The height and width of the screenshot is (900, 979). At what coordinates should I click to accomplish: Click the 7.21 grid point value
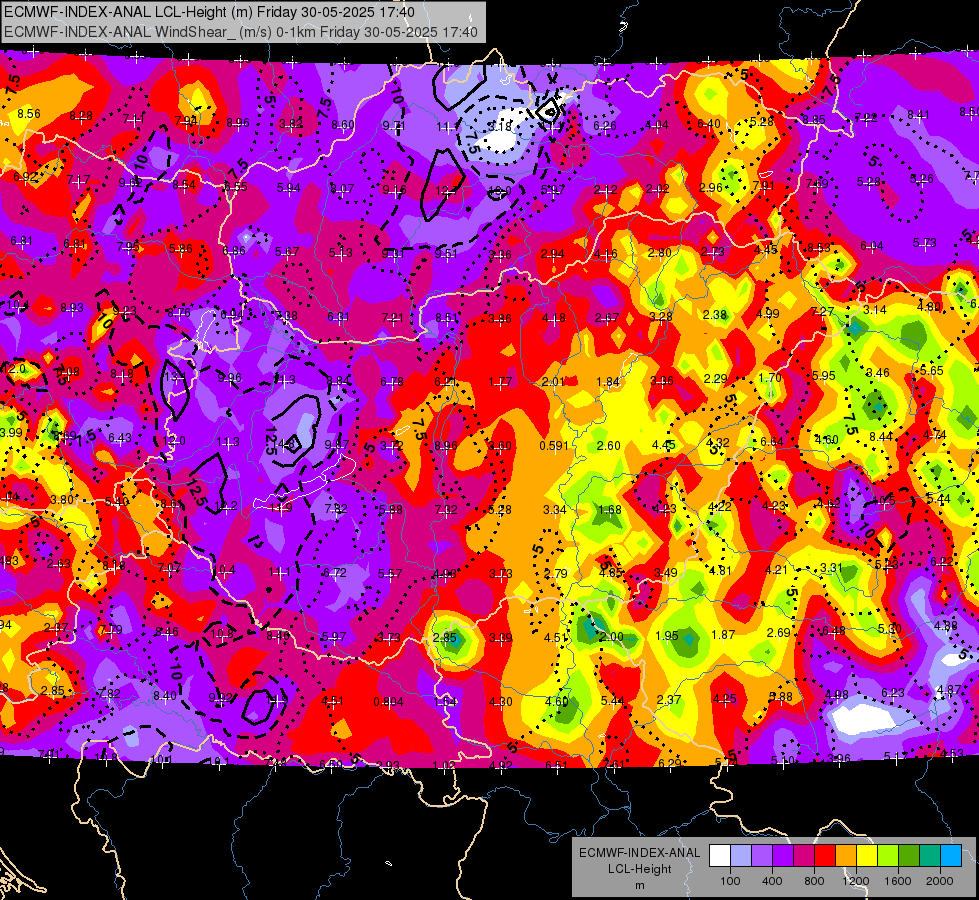coord(392,317)
